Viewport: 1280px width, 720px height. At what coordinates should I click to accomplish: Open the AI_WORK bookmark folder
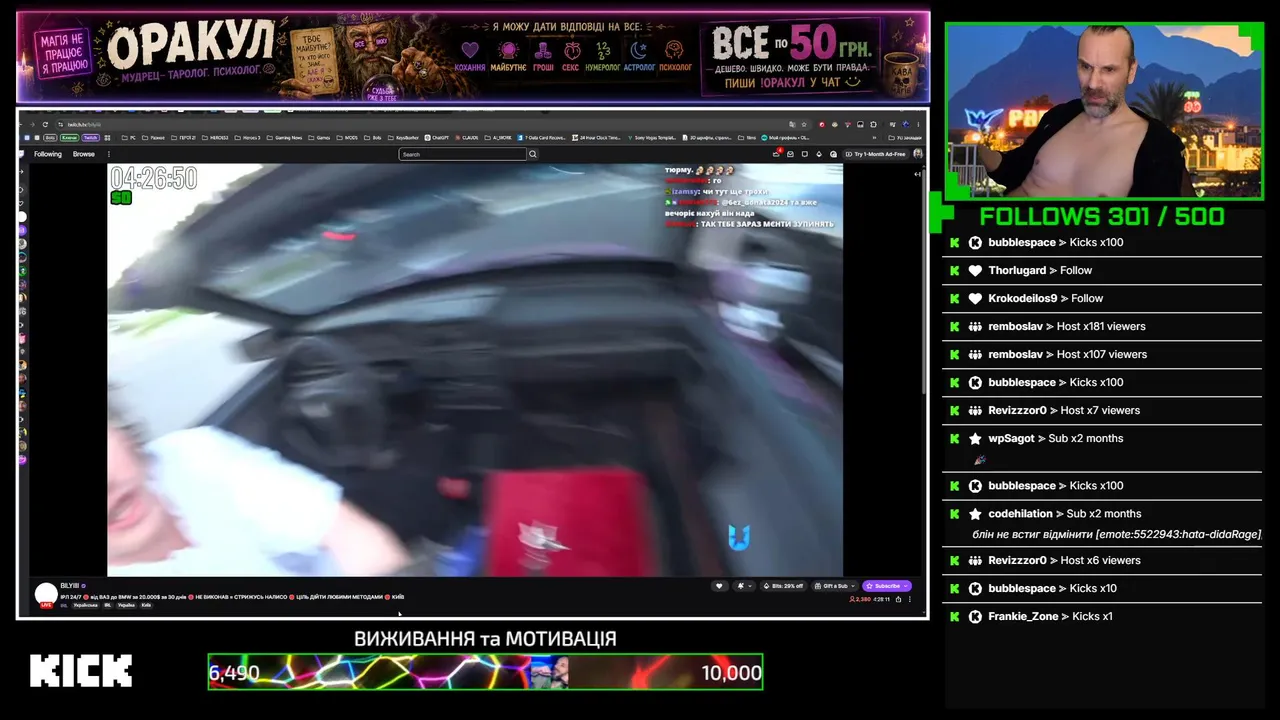(499, 137)
